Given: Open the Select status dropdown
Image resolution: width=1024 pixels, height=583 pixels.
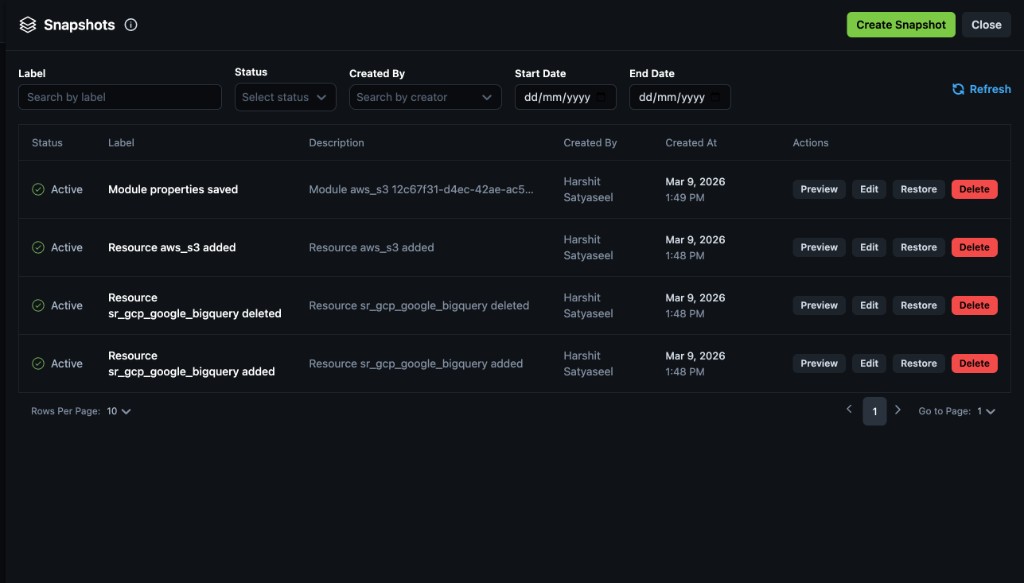Looking at the screenshot, I should [286, 97].
